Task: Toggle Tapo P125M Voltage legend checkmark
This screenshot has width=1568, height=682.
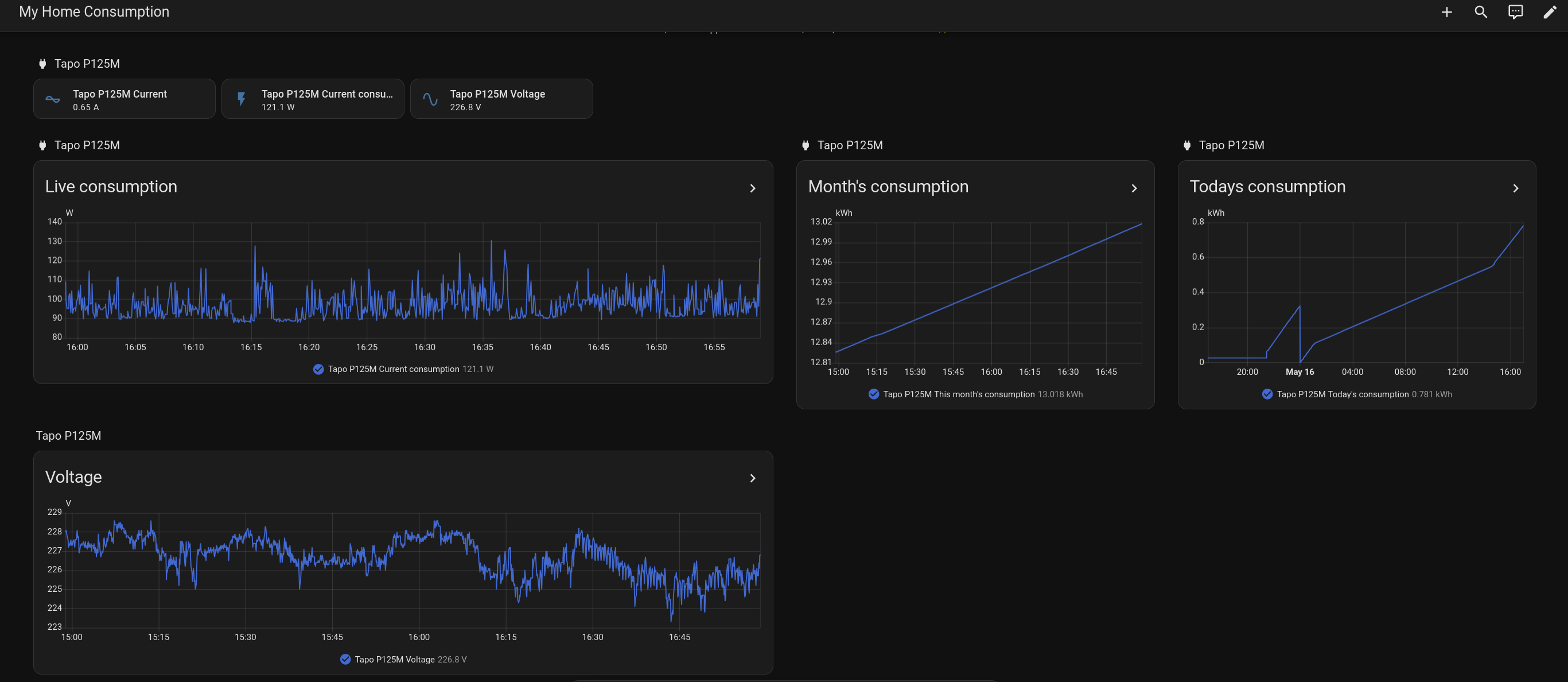Action: click(x=345, y=660)
